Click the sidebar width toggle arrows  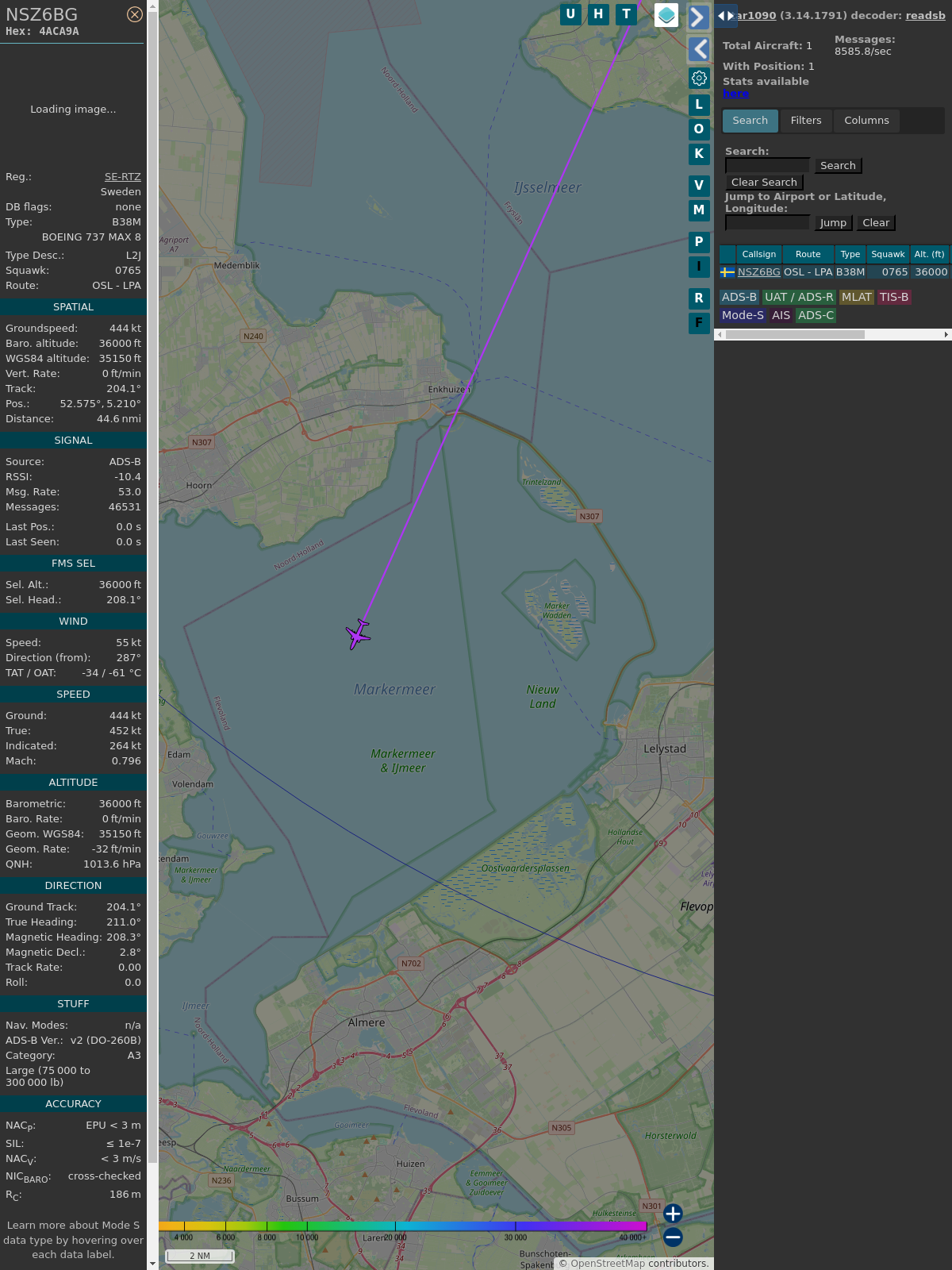click(x=726, y=16)
